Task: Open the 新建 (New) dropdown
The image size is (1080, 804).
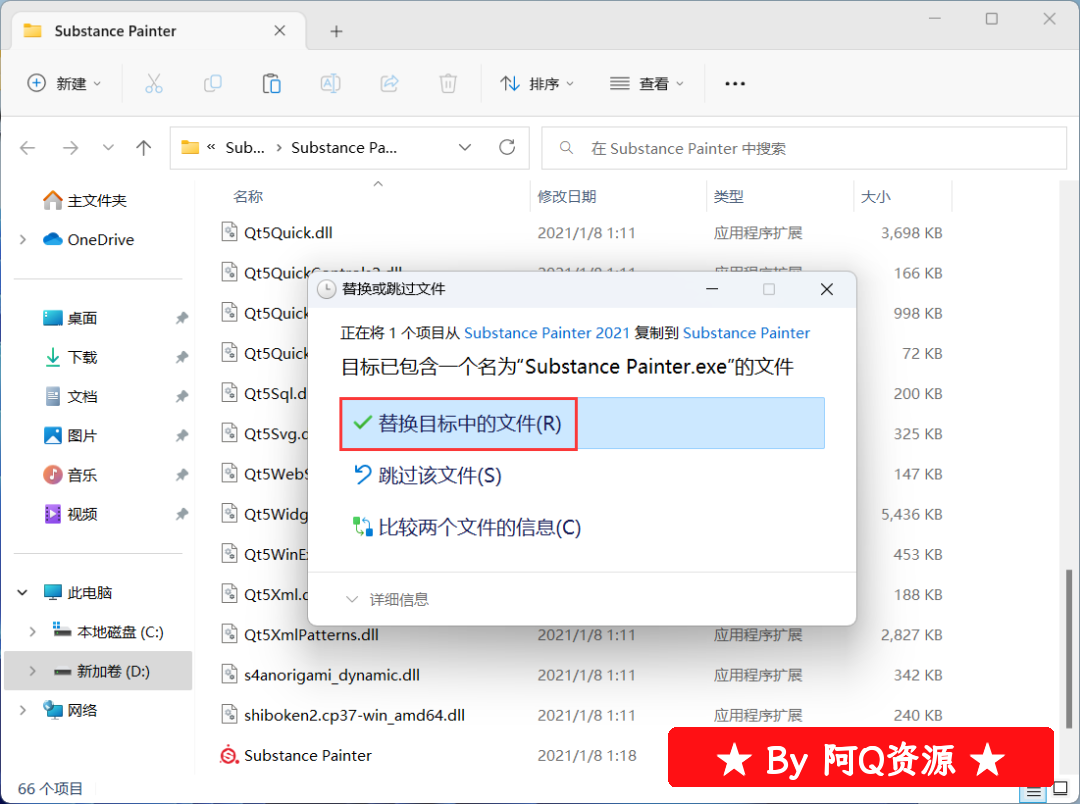Action: (65, 84)
